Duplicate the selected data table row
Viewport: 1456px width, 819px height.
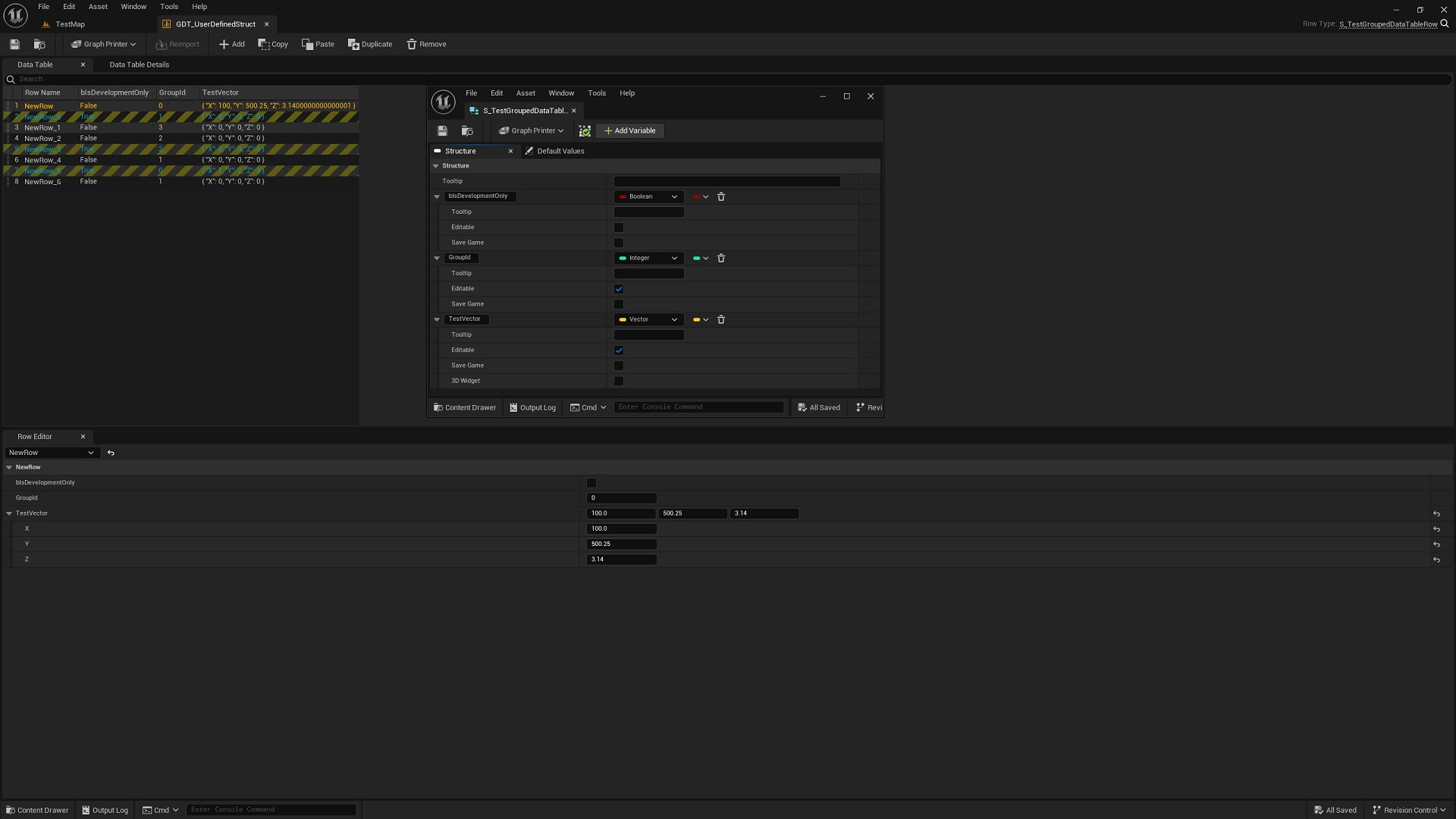point(370,44)
